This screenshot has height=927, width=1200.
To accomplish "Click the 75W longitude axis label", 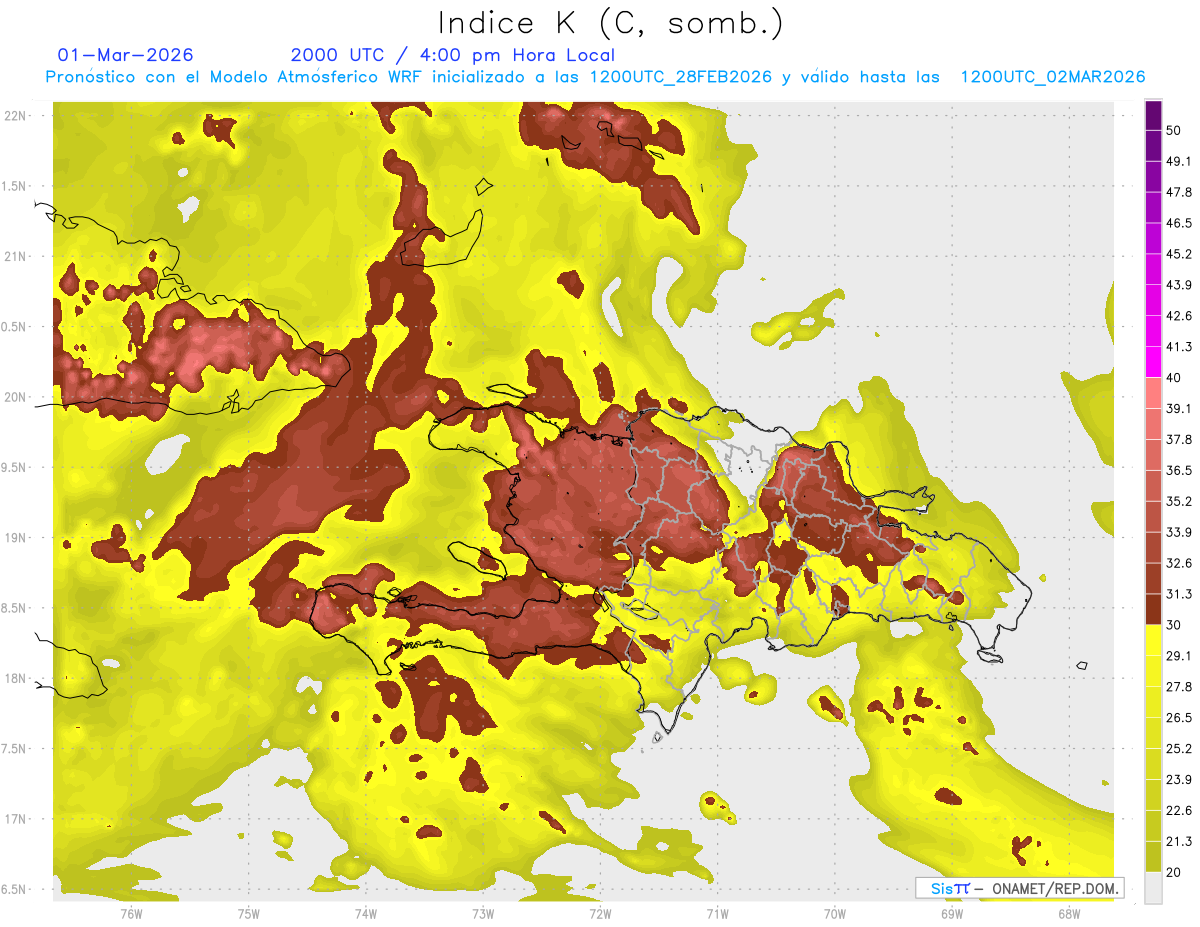I will (248, 913).
